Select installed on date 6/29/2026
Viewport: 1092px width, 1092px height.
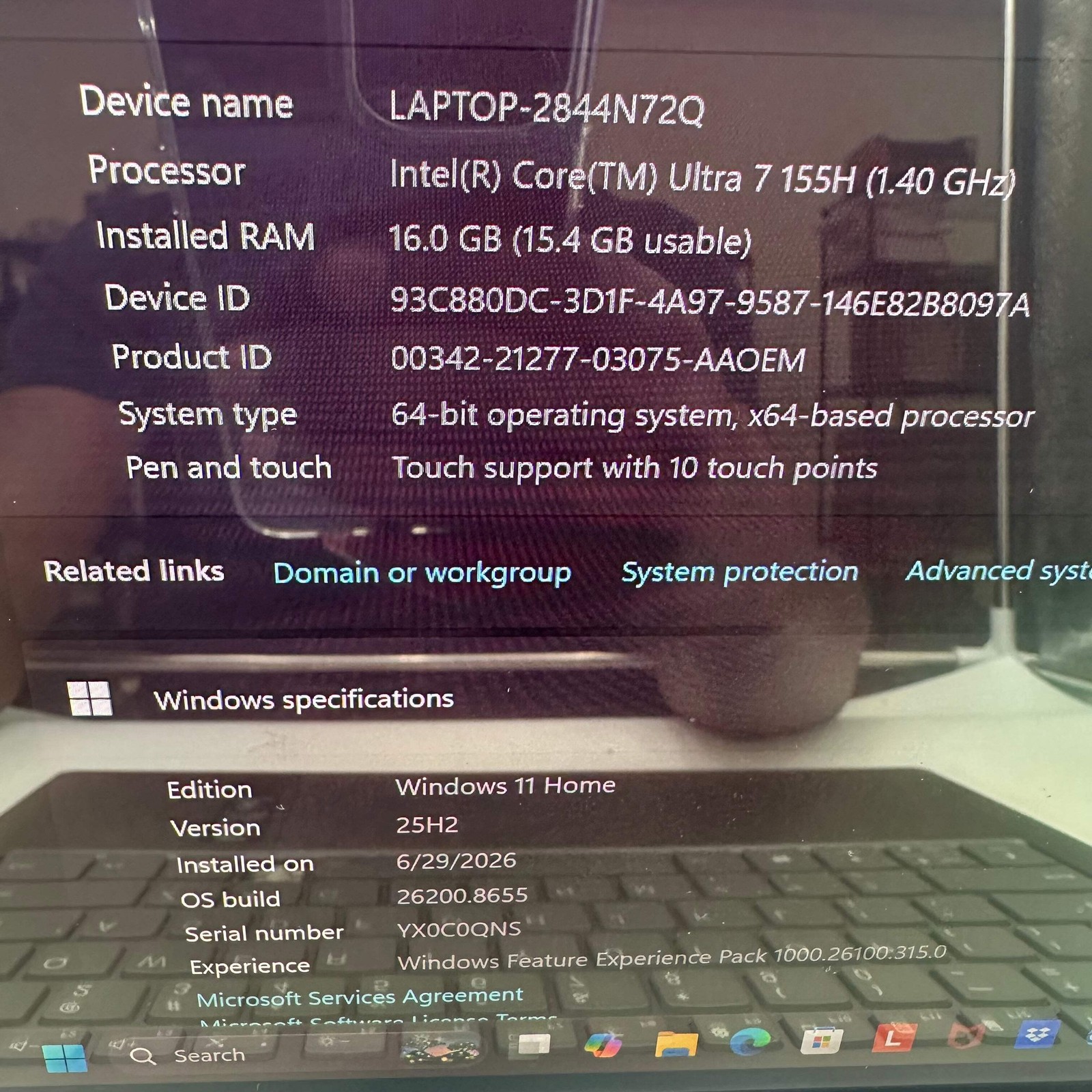click(x=456, y=861)
